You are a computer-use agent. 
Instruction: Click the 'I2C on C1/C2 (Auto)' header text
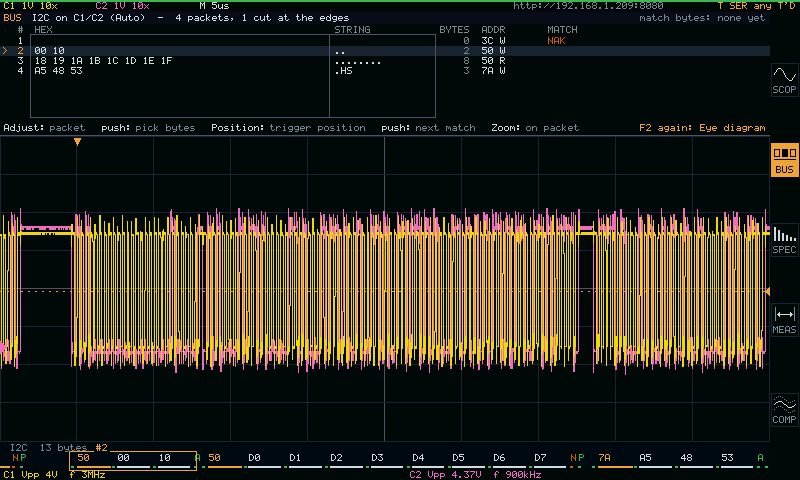pos(89,18)
